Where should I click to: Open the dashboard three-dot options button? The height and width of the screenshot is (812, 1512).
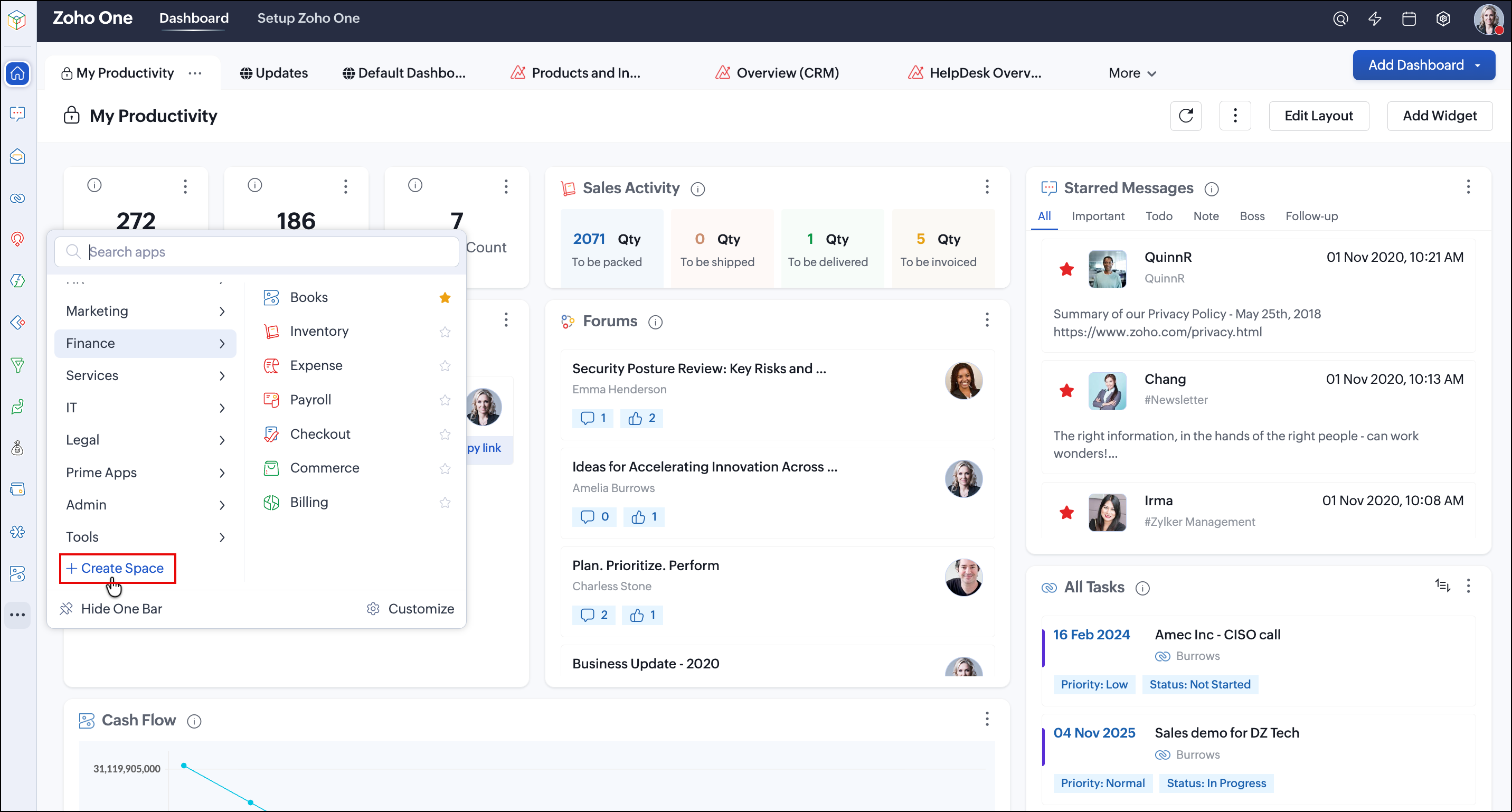pyautogui.click(x=1235, y=116)
